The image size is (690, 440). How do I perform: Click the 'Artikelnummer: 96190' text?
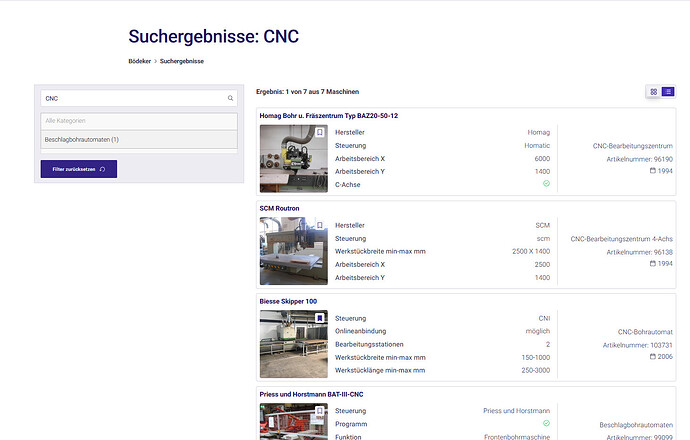[639, 159]
